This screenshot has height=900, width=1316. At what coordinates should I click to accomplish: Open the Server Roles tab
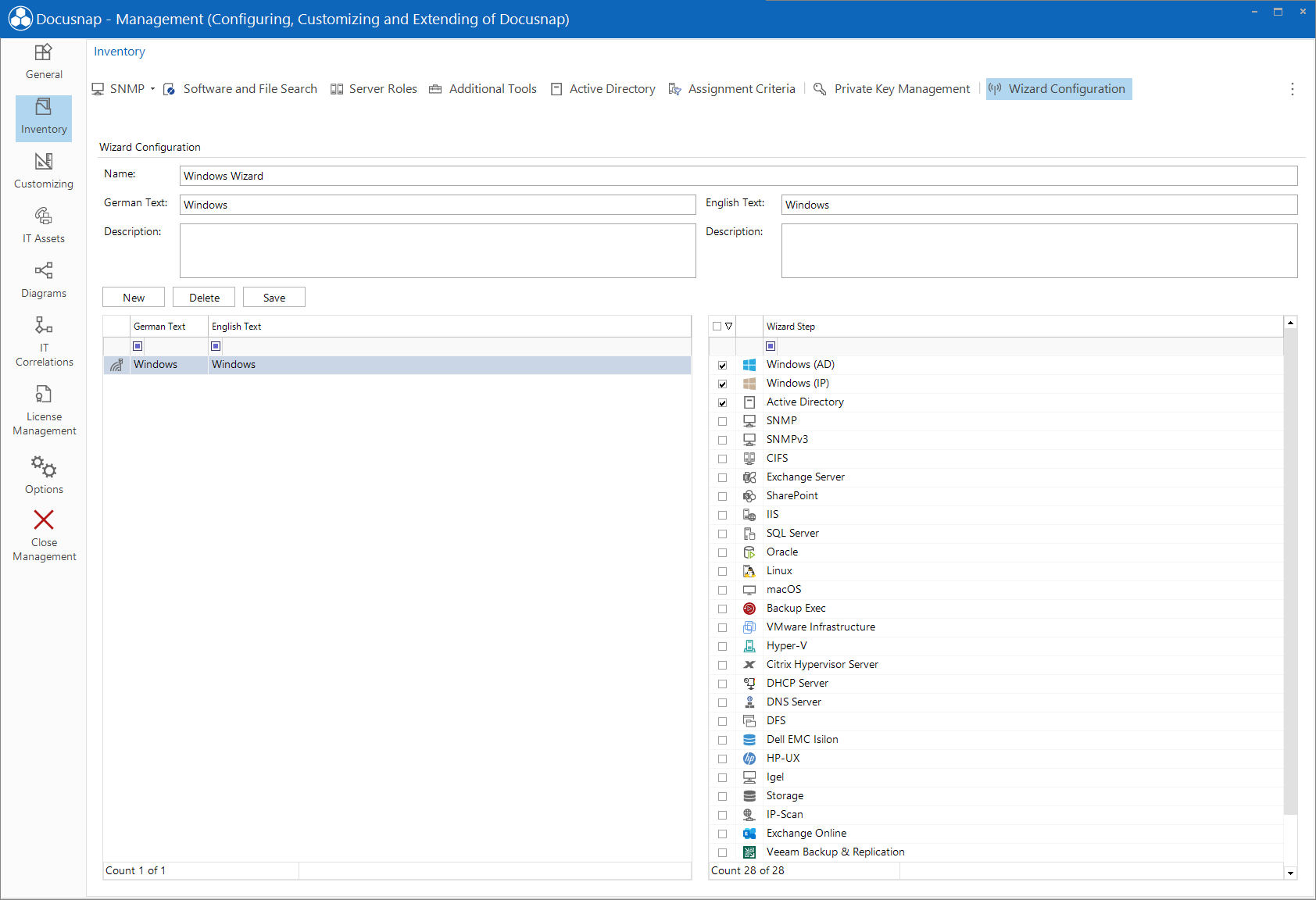[374, 89]
